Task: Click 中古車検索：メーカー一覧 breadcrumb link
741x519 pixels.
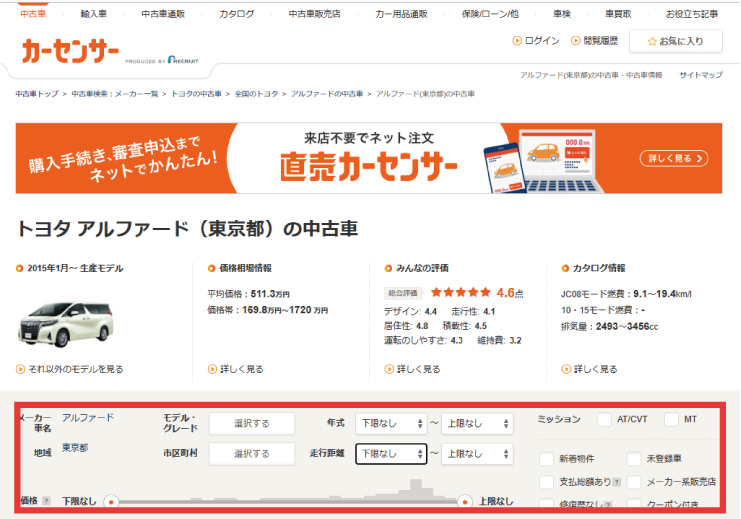Action: [115, 94]
